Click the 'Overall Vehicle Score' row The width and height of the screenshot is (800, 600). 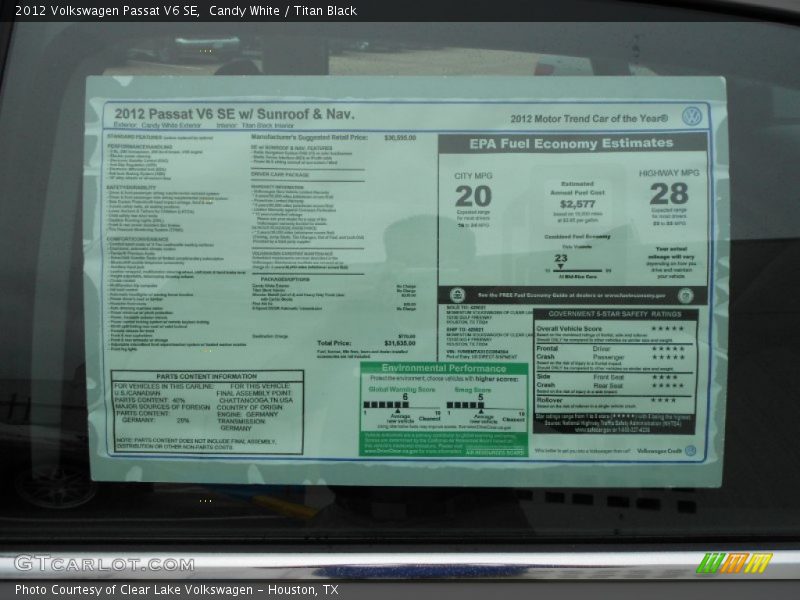[610, 329]
